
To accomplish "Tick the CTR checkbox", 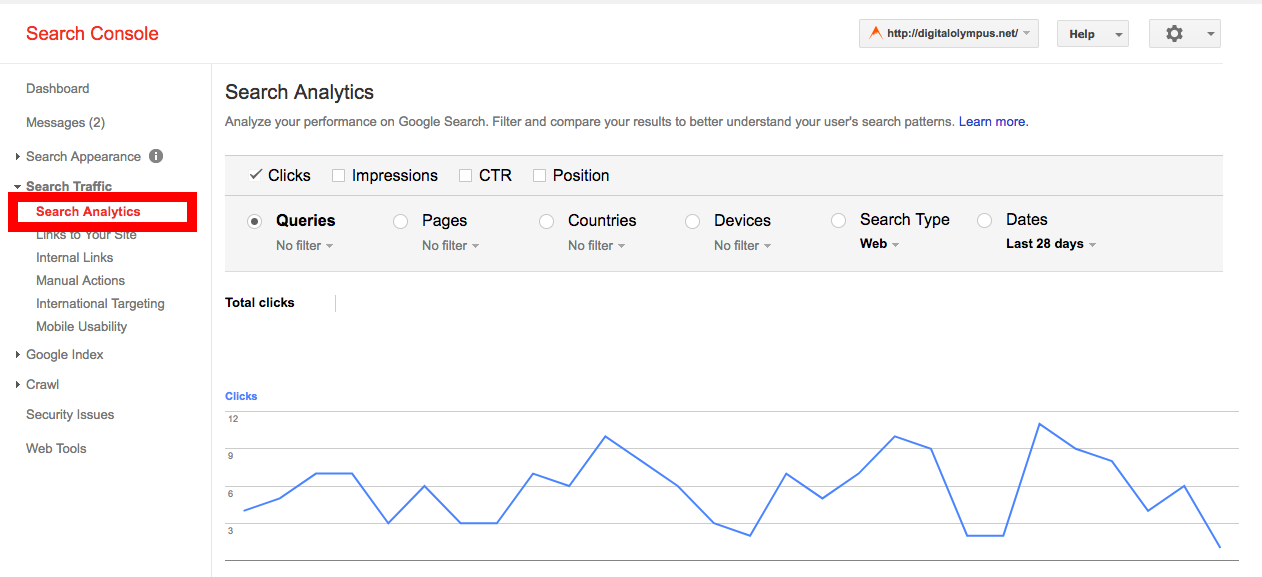I will click(x=466, y=176).
